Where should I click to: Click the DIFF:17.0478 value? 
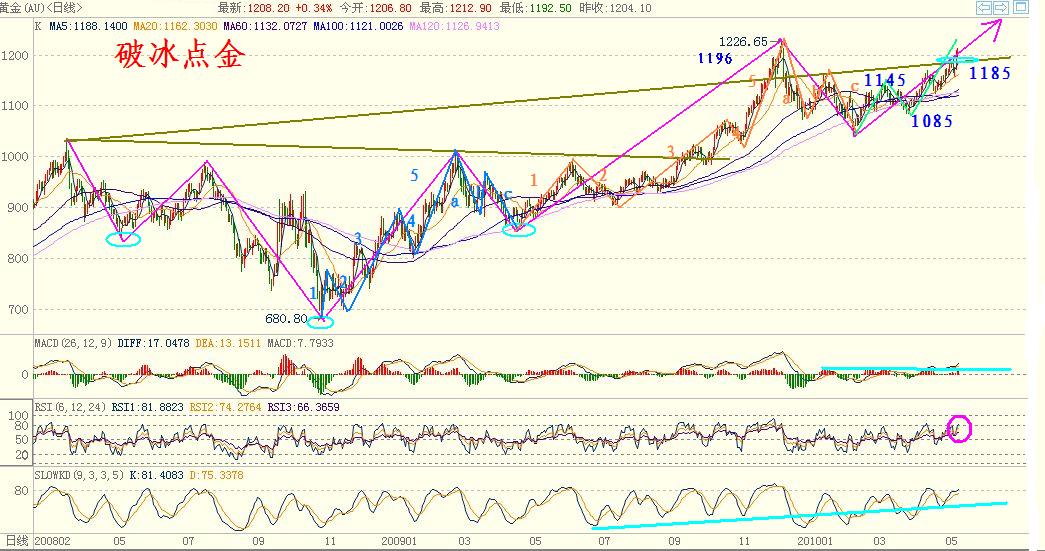(x=153, y=343)
